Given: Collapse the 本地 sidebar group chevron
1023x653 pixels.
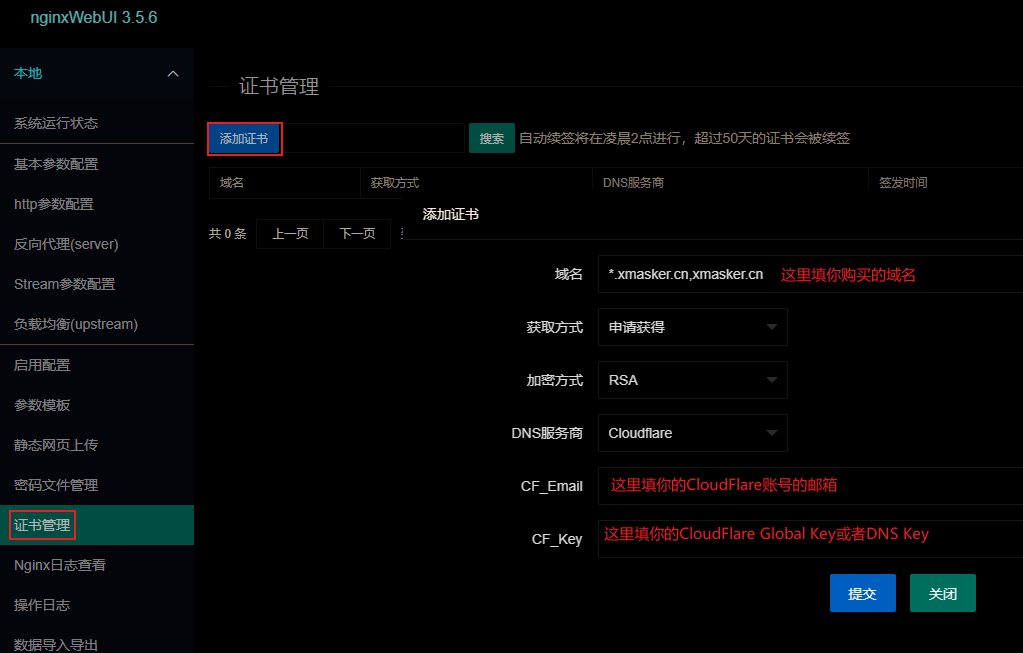Looking at the screenshot, I should [x=173, y=74].
